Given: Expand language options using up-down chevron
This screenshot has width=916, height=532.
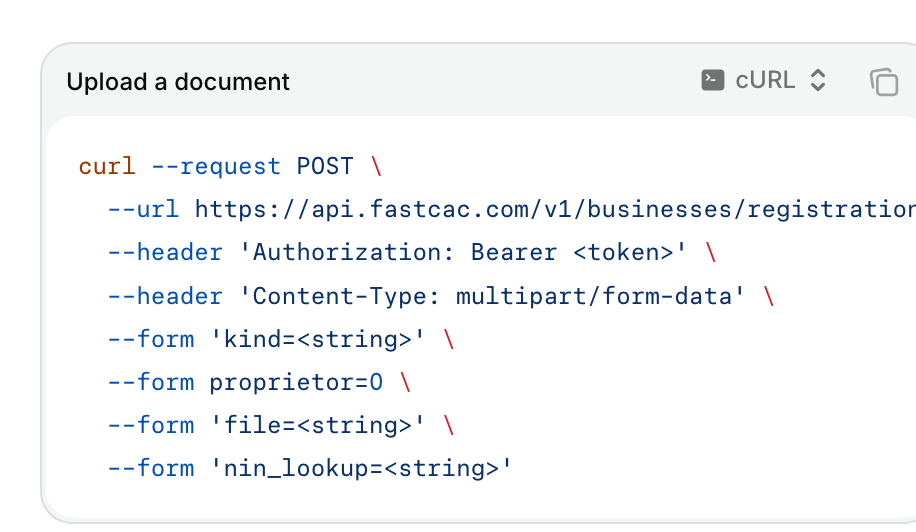Looking at the screenshot, I should (818, 81).
